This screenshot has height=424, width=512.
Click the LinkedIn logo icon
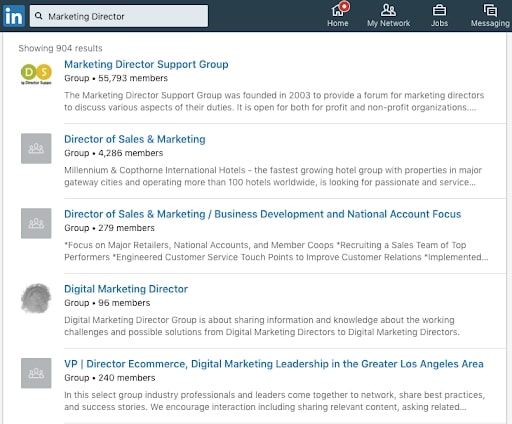[14, 16]
